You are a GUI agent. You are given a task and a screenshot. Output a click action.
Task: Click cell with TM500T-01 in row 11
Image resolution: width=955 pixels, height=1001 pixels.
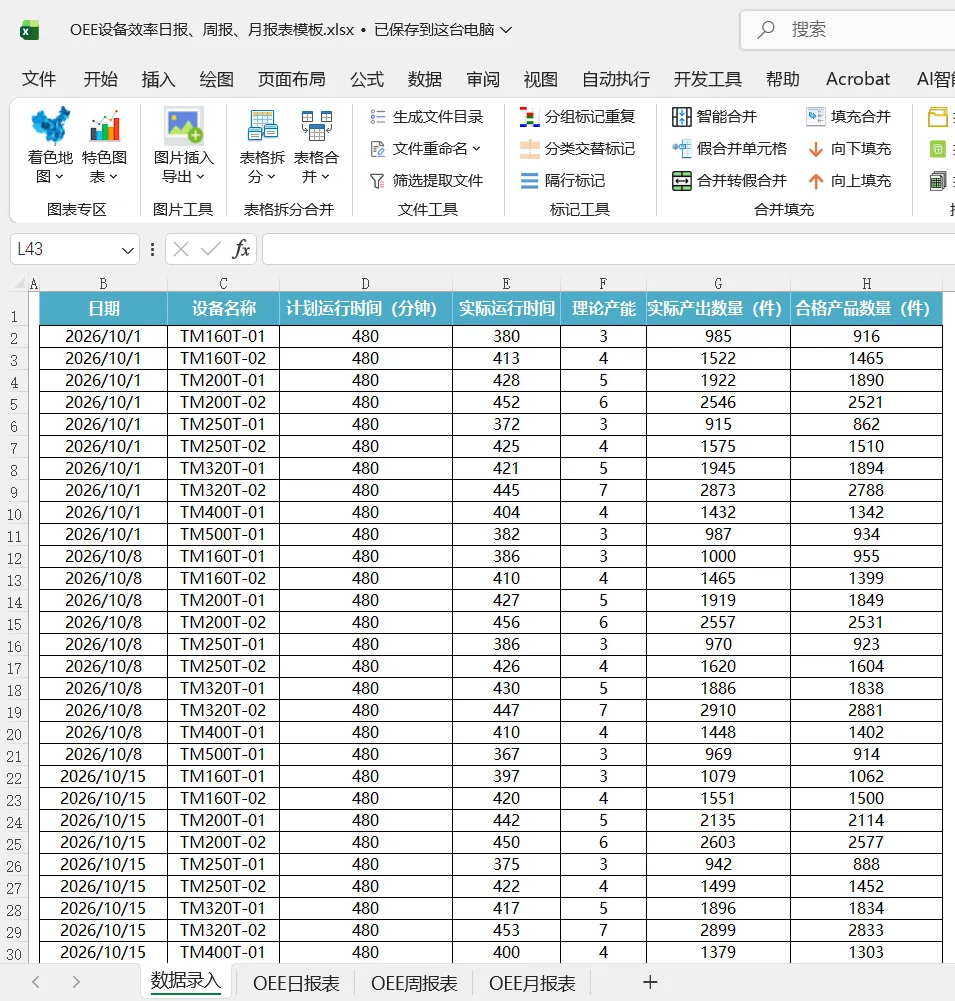[x=223, y=534]
